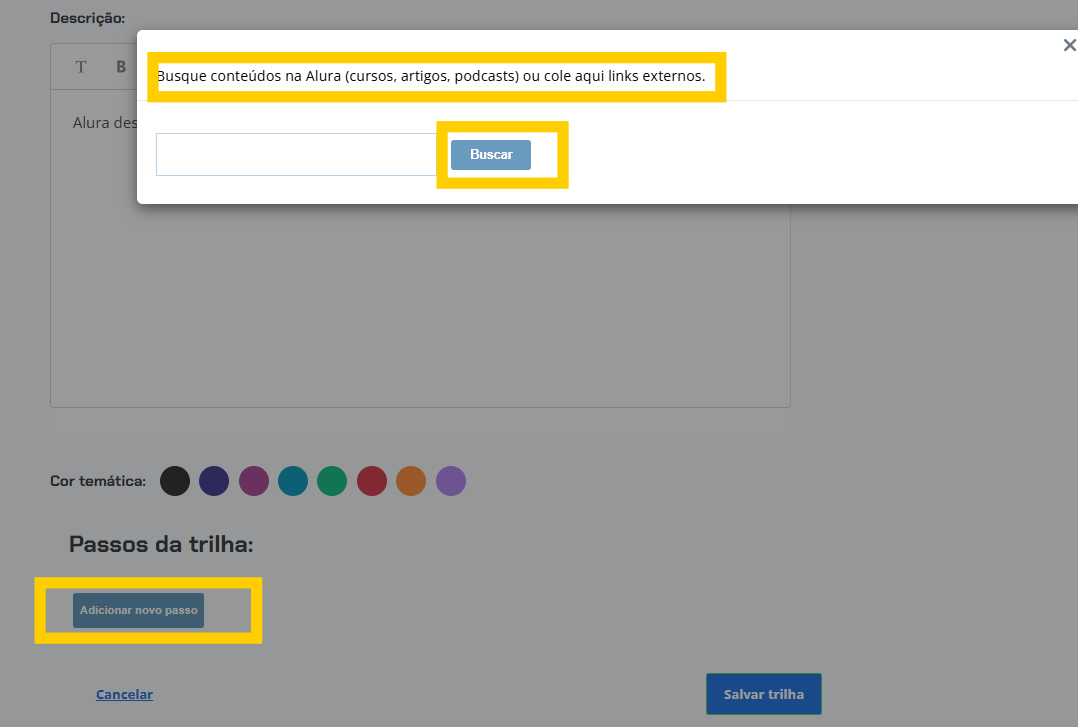Choose the magenta theme color
The image size is (1078, 727).
click(254, 481)
